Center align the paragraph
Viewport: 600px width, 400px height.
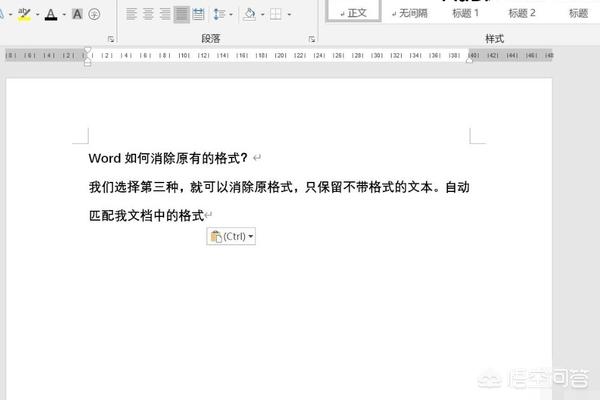tap(148, 14)
